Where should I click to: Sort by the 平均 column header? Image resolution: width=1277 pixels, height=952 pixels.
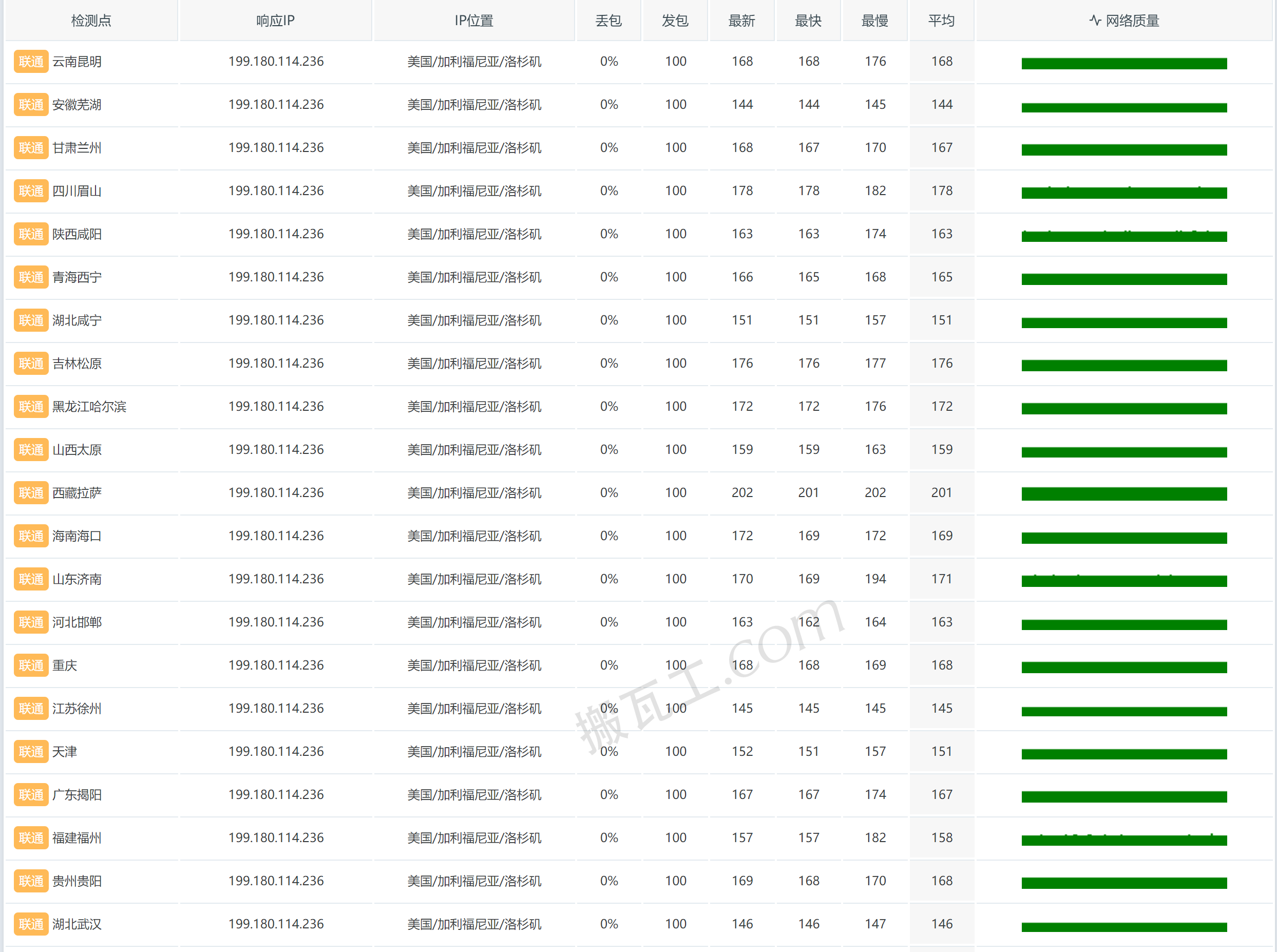[941, 21]
